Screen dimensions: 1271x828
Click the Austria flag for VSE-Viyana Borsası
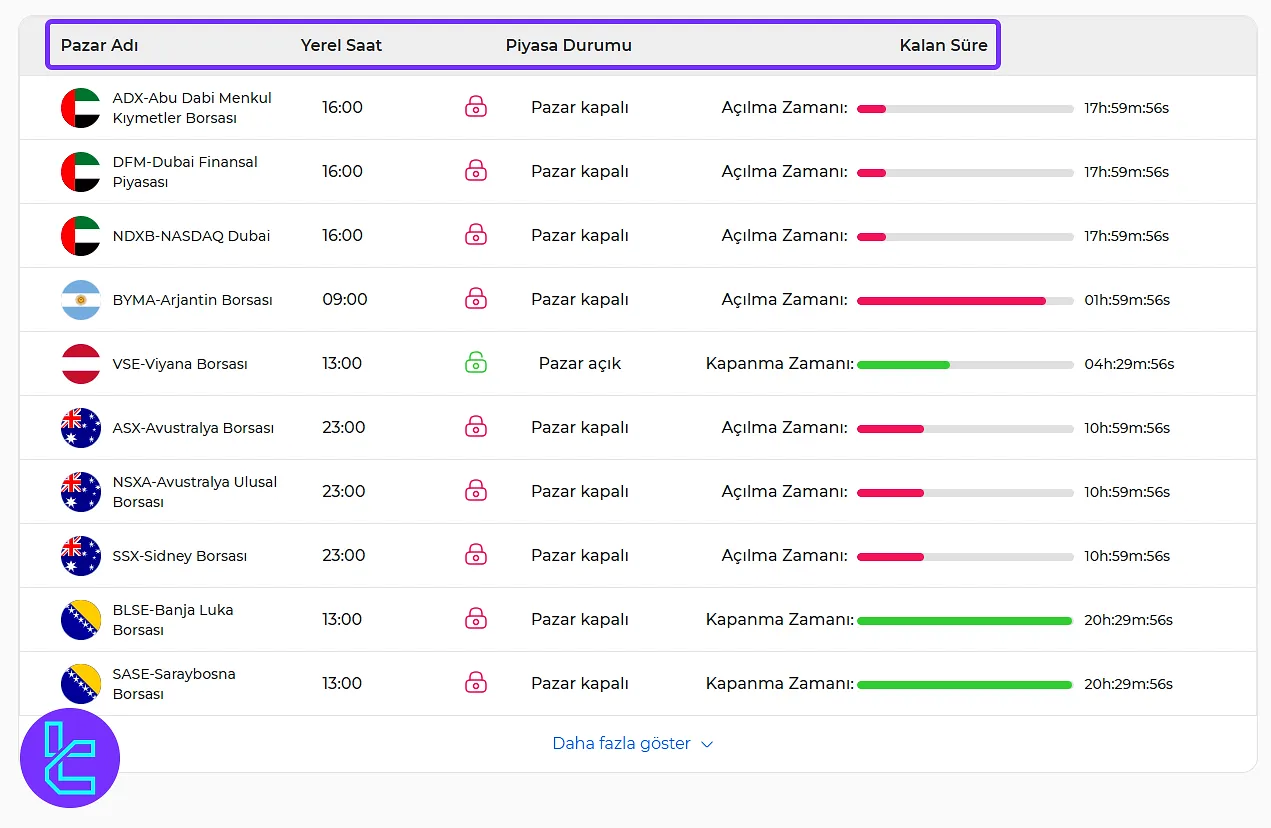click(x=81, y=364)
